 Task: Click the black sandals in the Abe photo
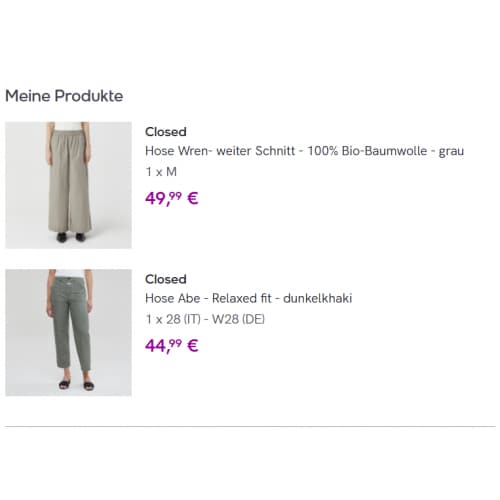point(76,385)
